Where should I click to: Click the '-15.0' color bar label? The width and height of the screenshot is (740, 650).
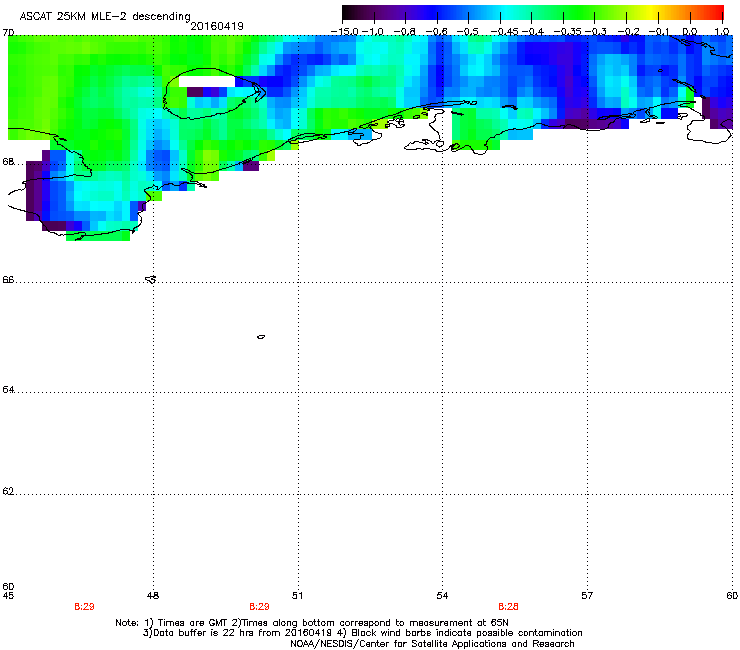click(x=345, y=32)
